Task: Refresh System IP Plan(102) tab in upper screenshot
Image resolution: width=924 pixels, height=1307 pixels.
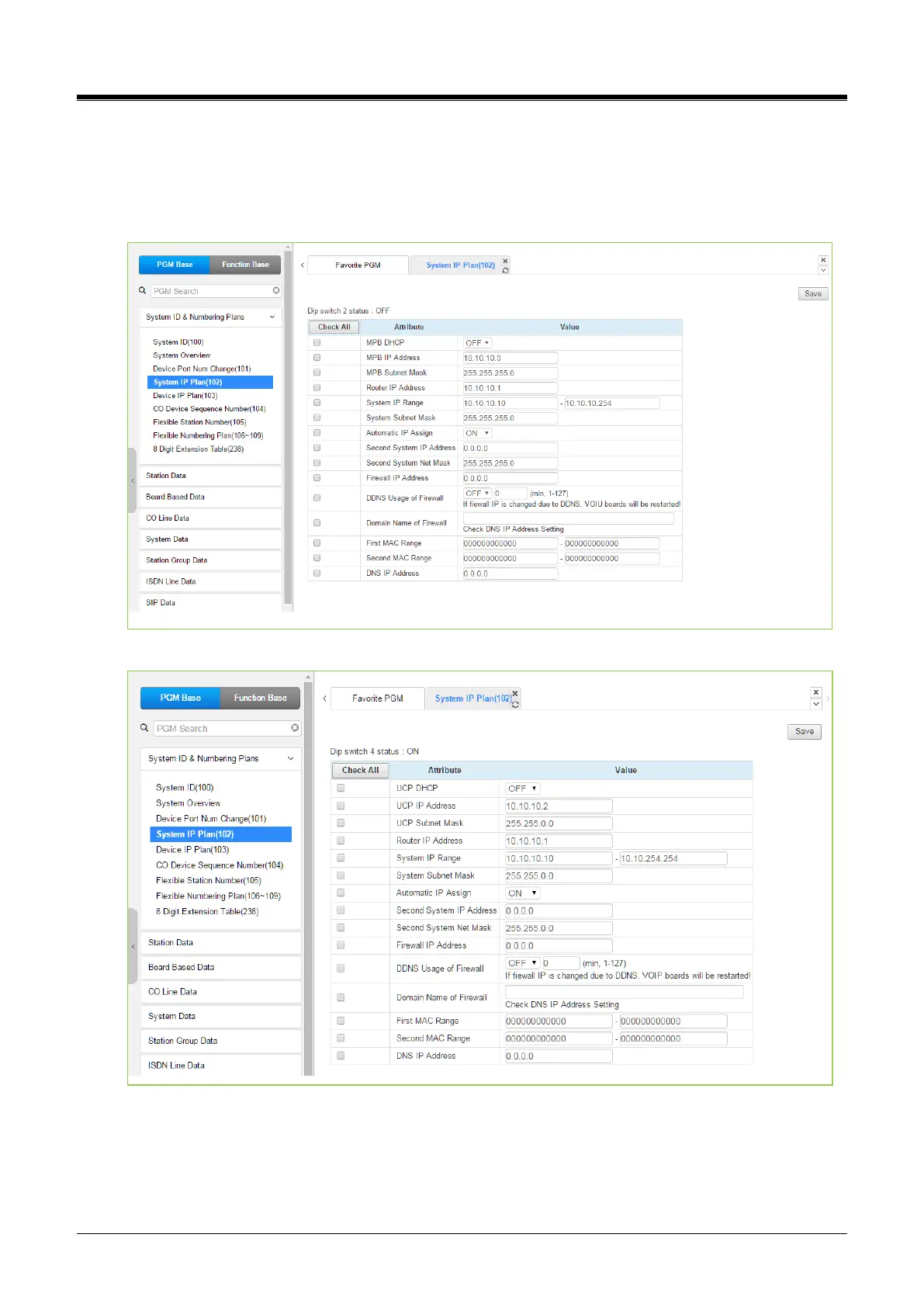Action: point(505,270)
